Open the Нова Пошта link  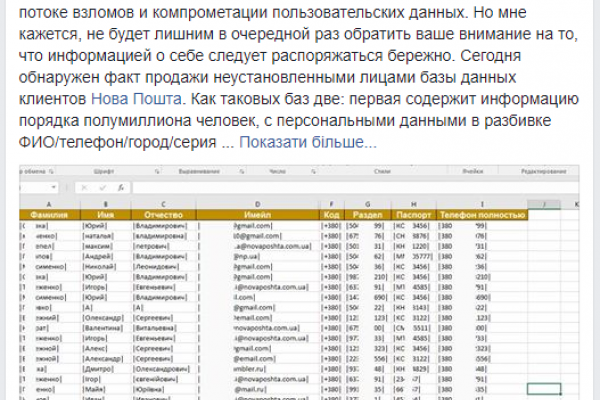(136, 99)
